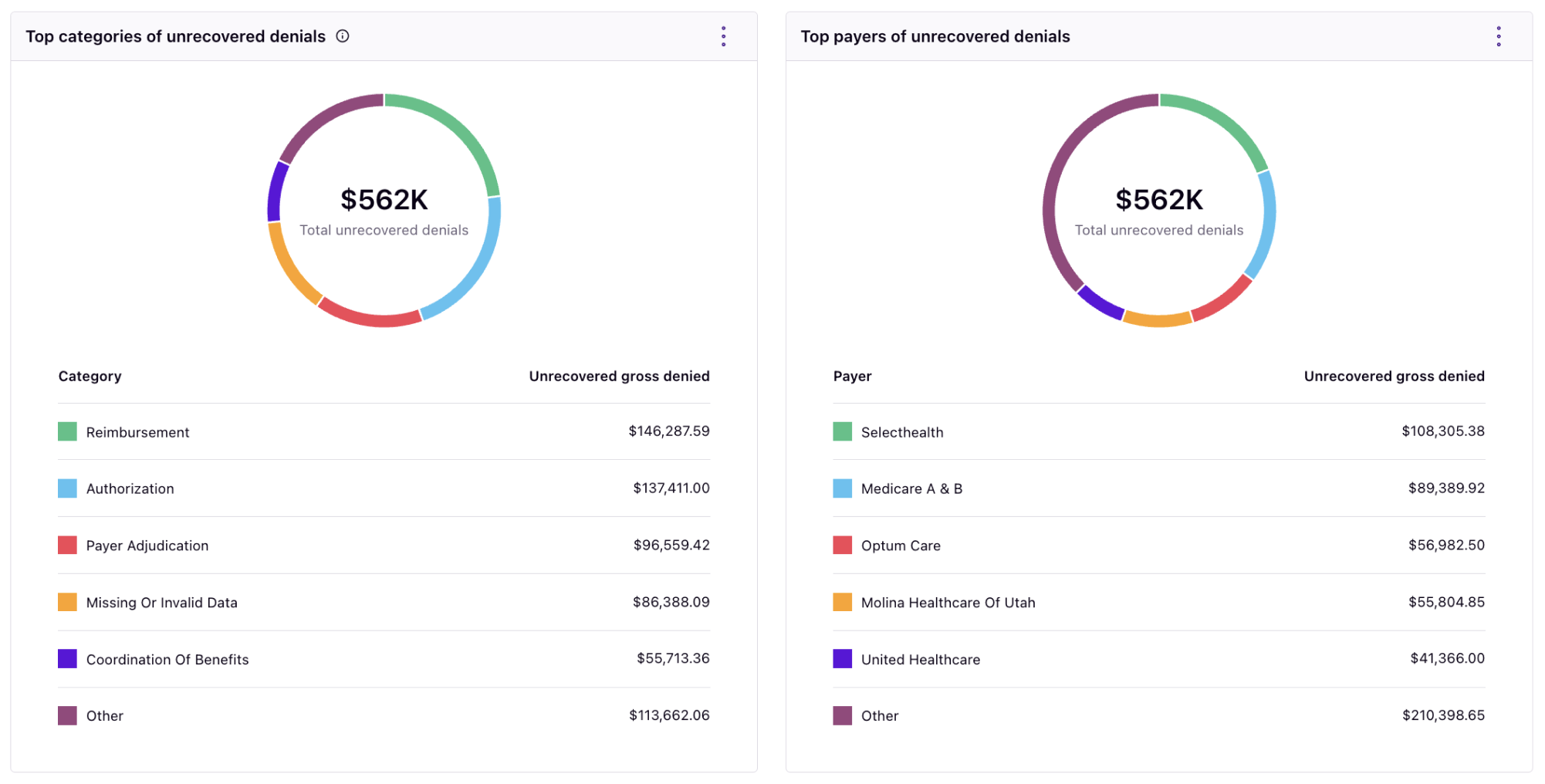This screenshot has height=784, width=1545.
Task: Click green Reimbursement arc in categories donut
Action: click(x=461, y=130)
